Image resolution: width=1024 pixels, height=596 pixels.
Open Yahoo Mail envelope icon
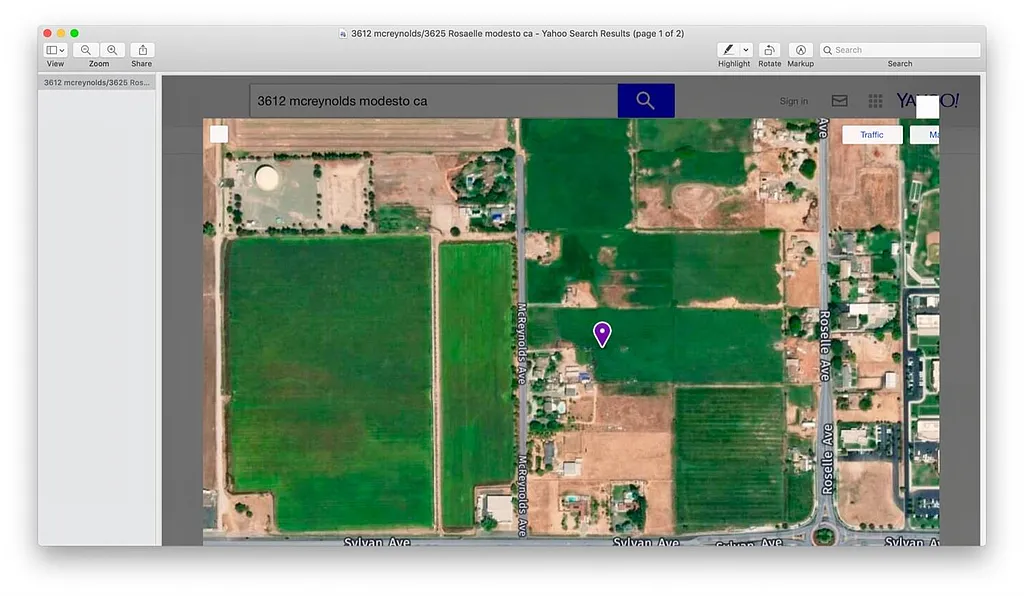coord(840,101)
